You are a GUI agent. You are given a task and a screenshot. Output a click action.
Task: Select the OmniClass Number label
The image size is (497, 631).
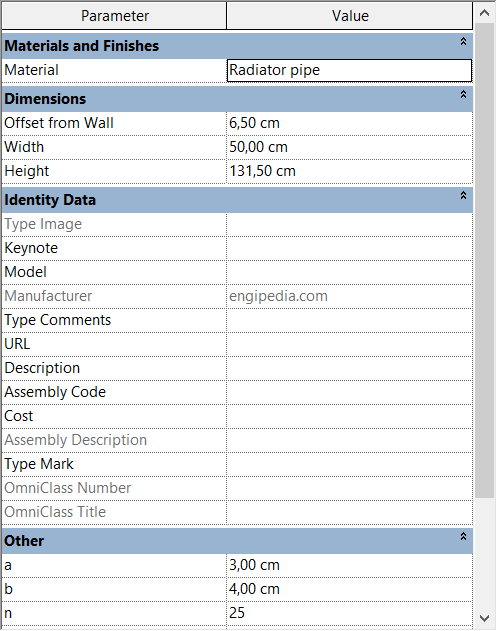click(x=68, y=488)
